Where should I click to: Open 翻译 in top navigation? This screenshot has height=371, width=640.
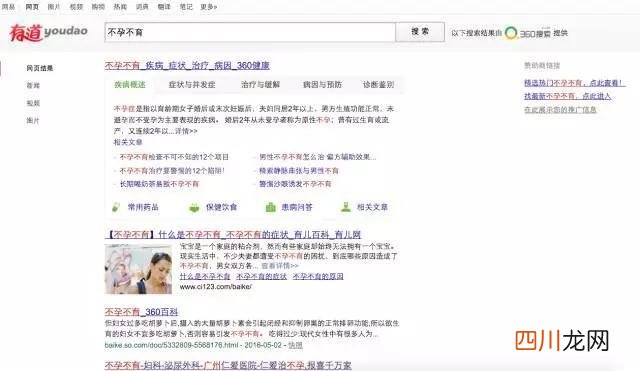point(164,7)
